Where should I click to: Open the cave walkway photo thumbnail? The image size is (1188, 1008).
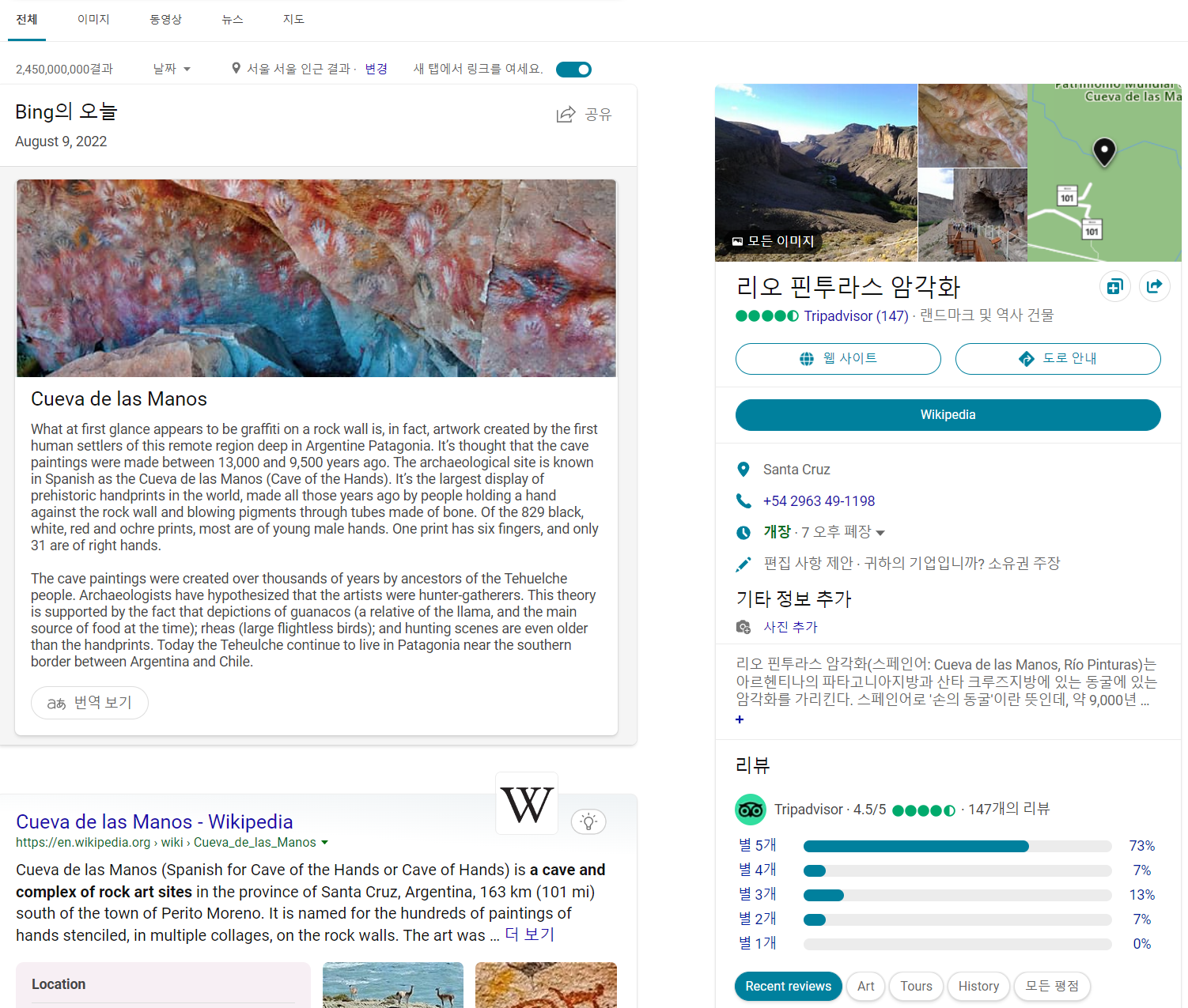pyautogui.click(x=973, y=215)
